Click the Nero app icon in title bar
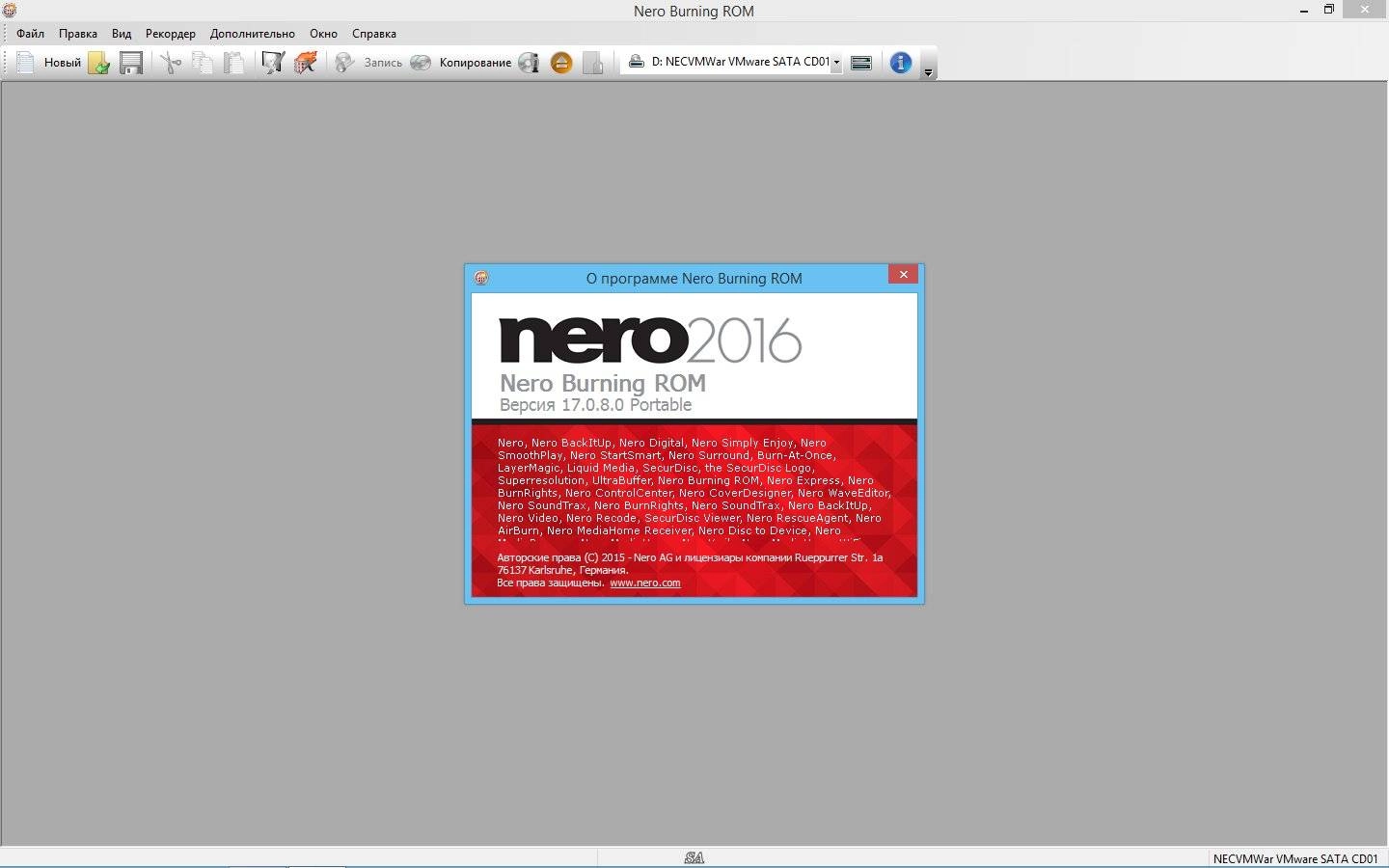The image size is (1389, 868). 10,11
